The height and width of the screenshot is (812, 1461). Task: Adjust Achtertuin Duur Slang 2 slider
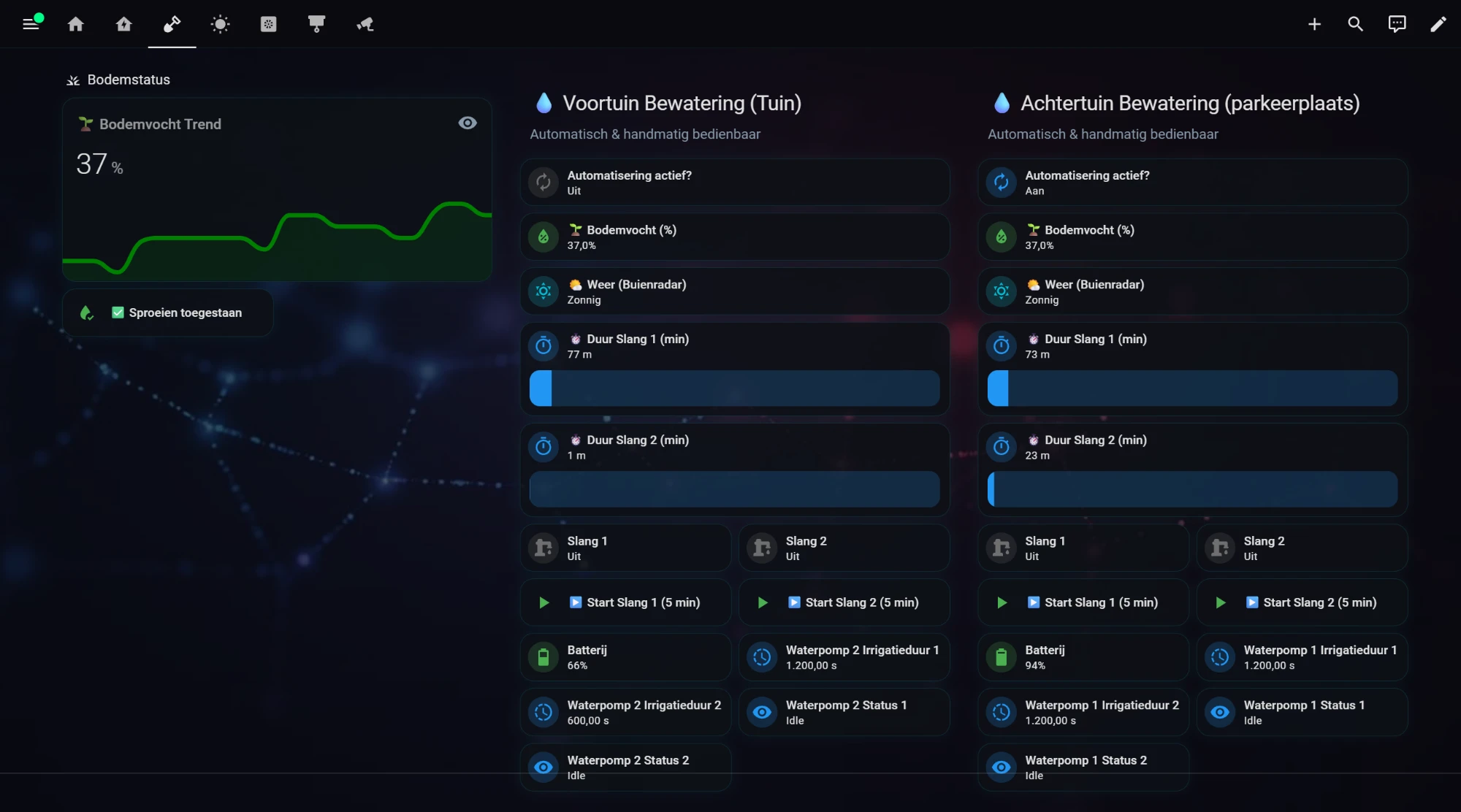pos(1193,489)
